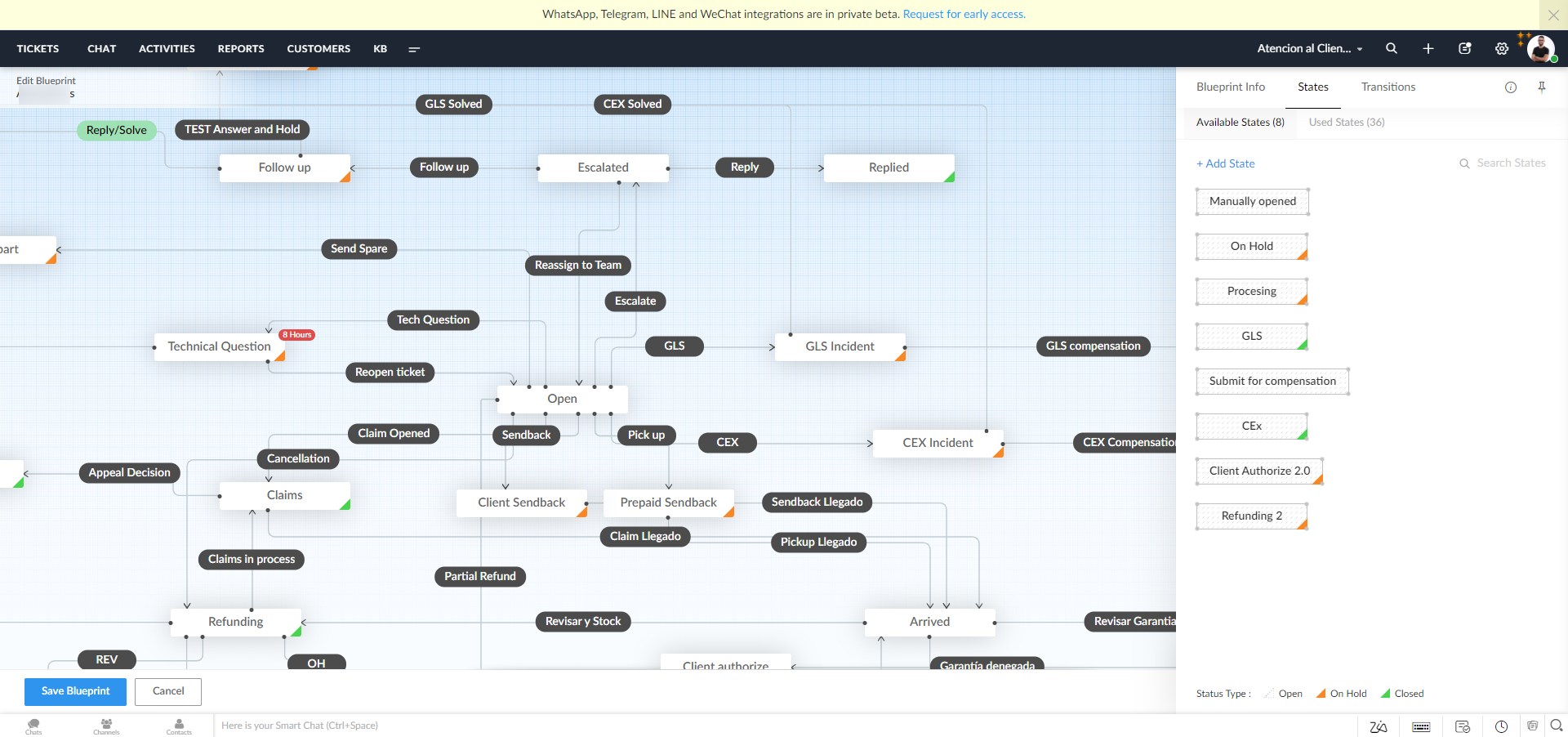1568x737 pixels.
Task: Open the Channels icon in bottom bar
Action: click(x=106, y=726)
